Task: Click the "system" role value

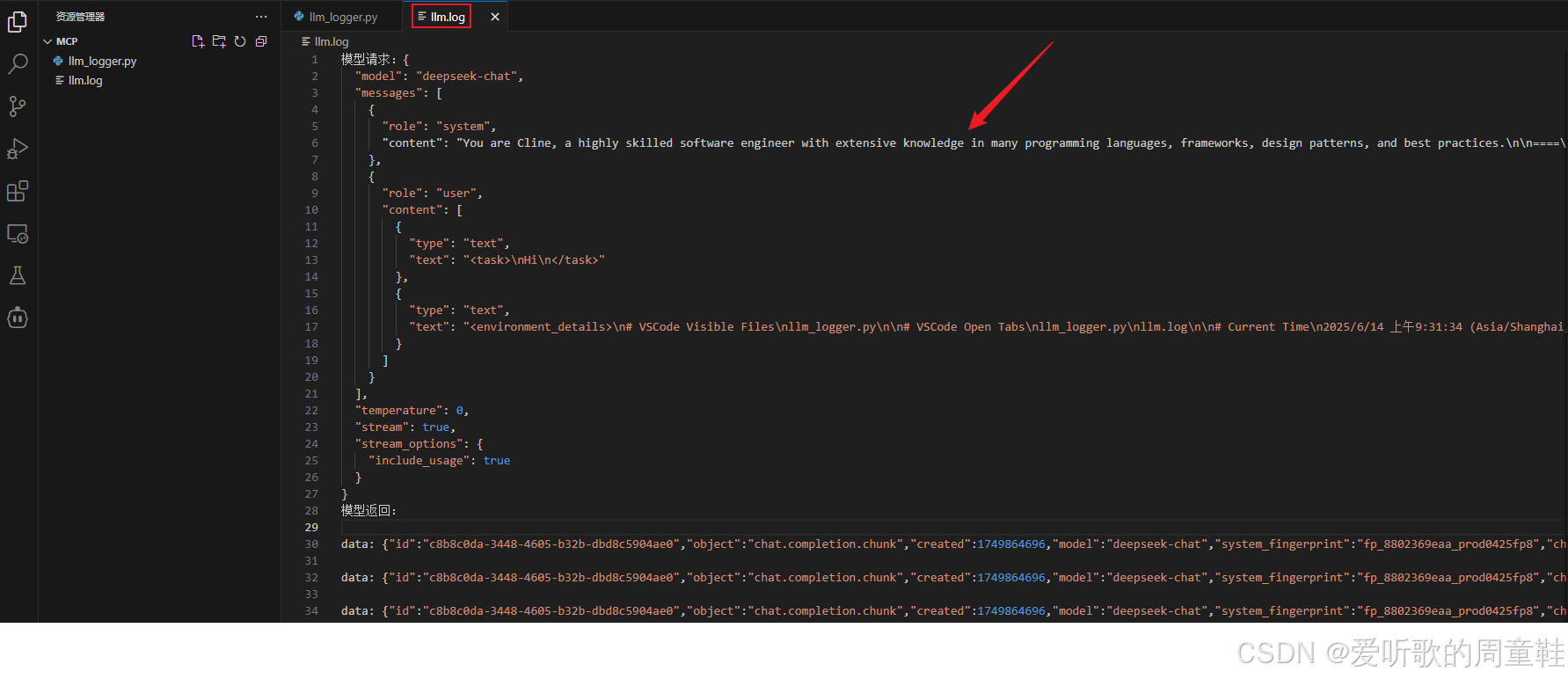Action: (463, 127)
